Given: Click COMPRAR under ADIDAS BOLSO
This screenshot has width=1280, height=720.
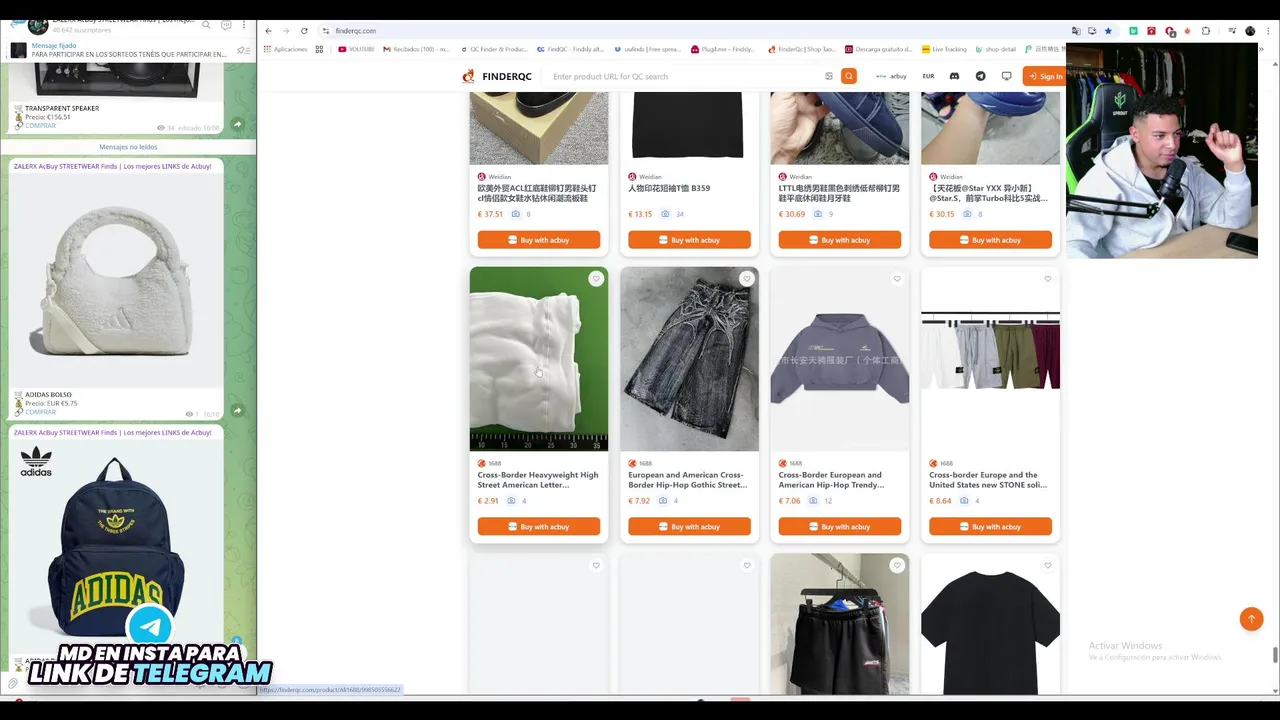Looking at the screenshot, I should (x=40, y=412).
